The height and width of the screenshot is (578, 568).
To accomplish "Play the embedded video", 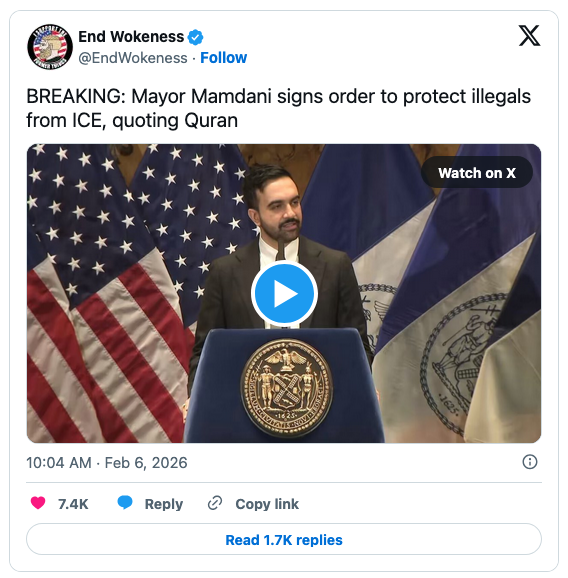I will tap(284, 294).
